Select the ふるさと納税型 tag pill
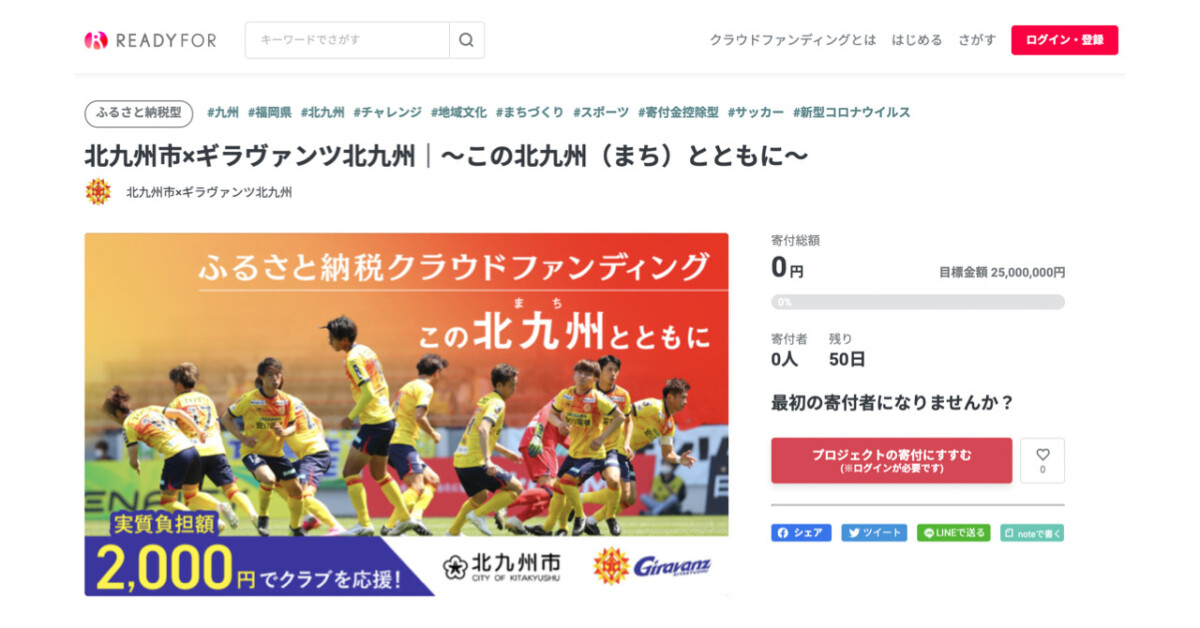 139,113
